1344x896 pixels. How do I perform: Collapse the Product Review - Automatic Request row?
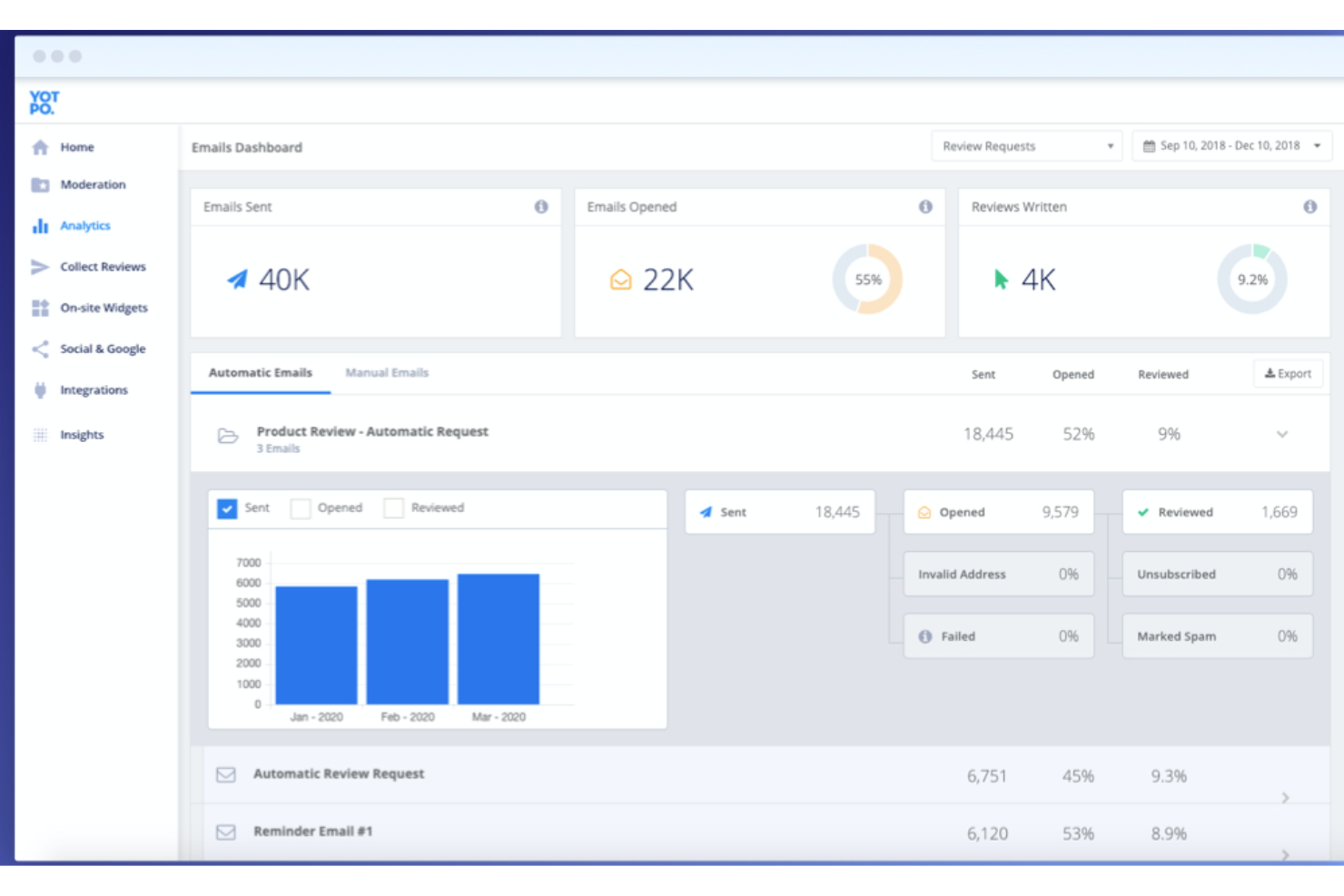[1282, 434]
